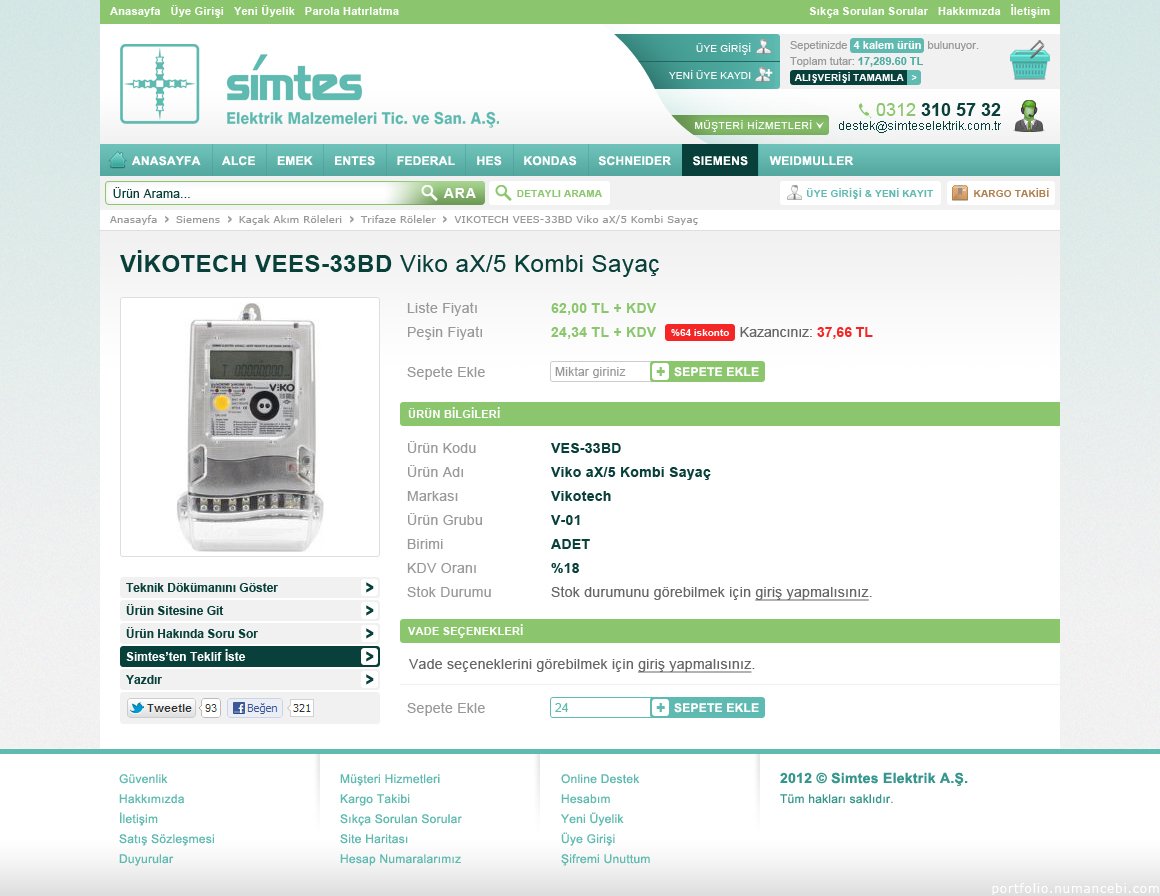Click the Tweetle button

161,708
